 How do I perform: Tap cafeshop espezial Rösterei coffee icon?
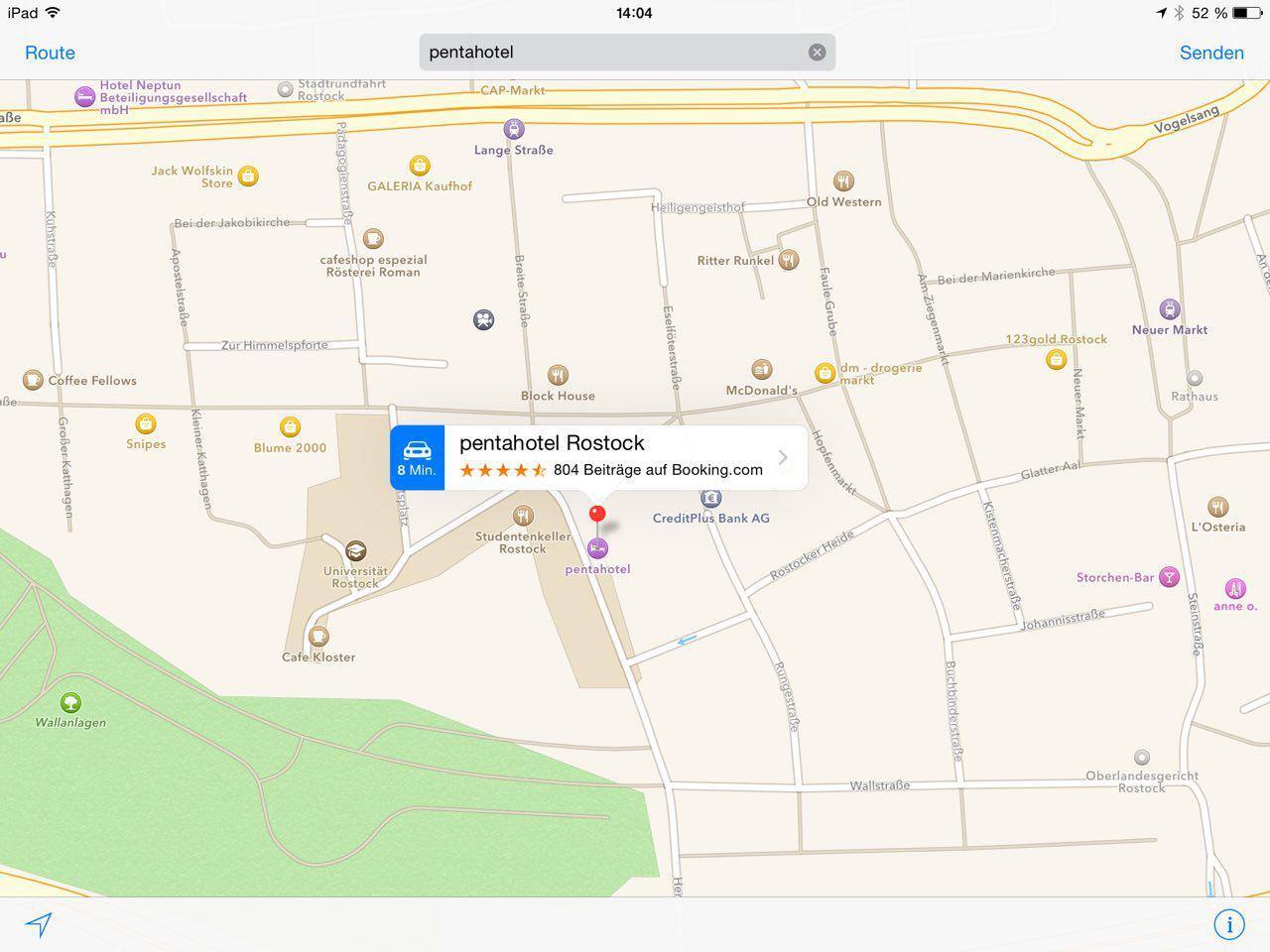pyautogui.click(x=373, y=238)
